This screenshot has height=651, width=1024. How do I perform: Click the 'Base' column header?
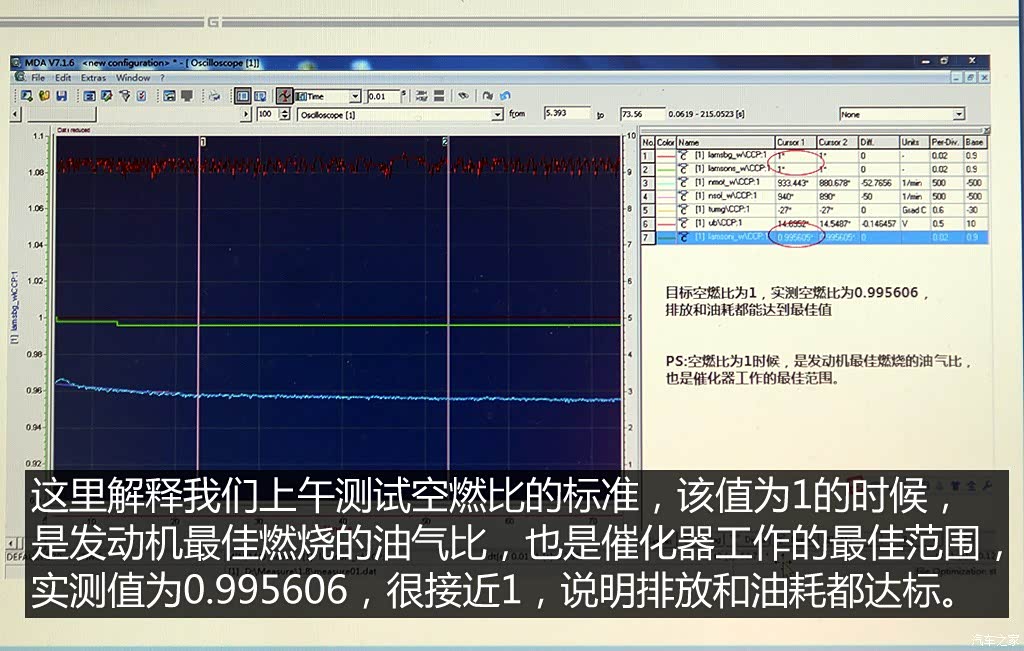[975, 142]
